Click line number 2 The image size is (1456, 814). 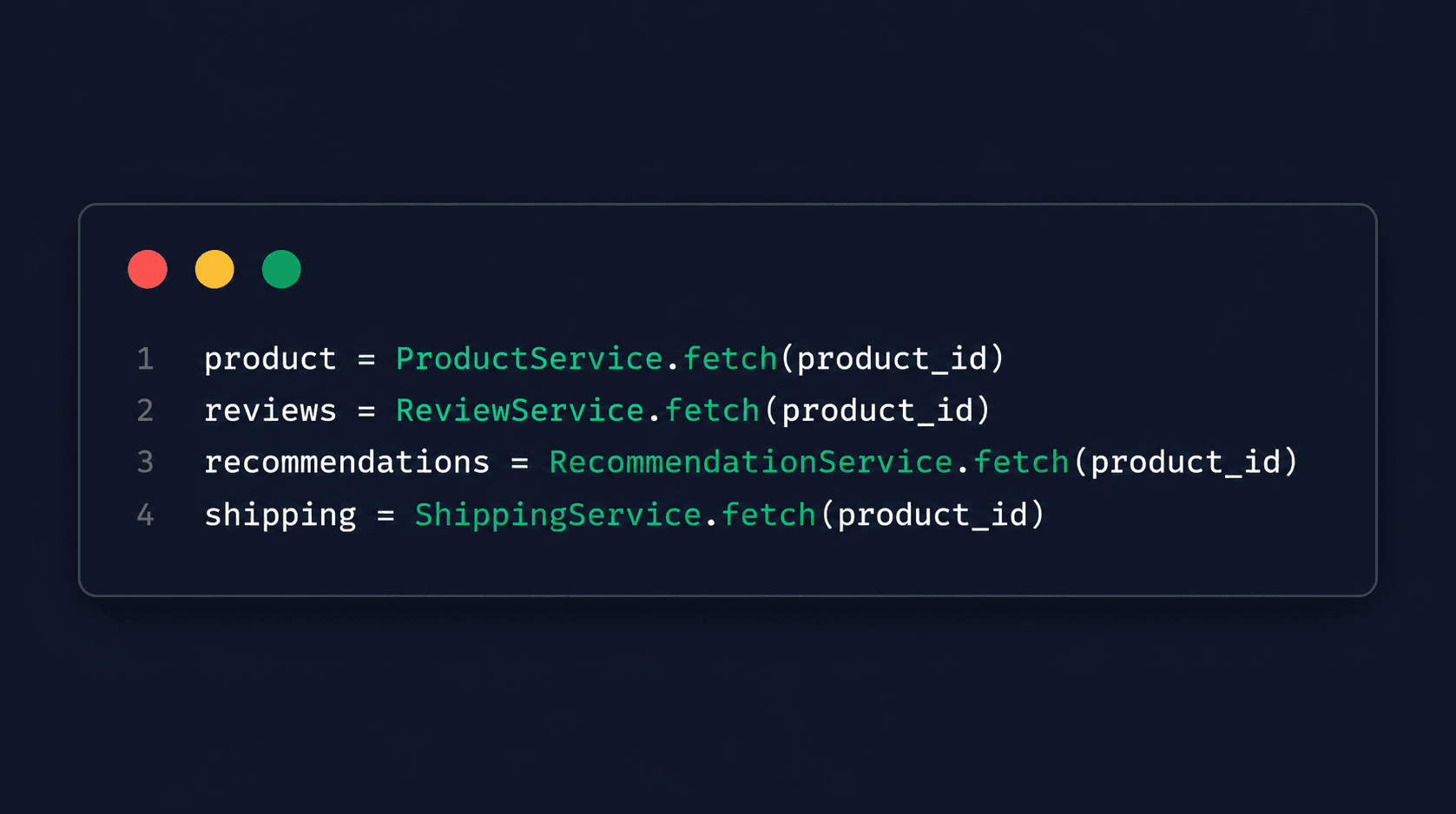point(145,410)
